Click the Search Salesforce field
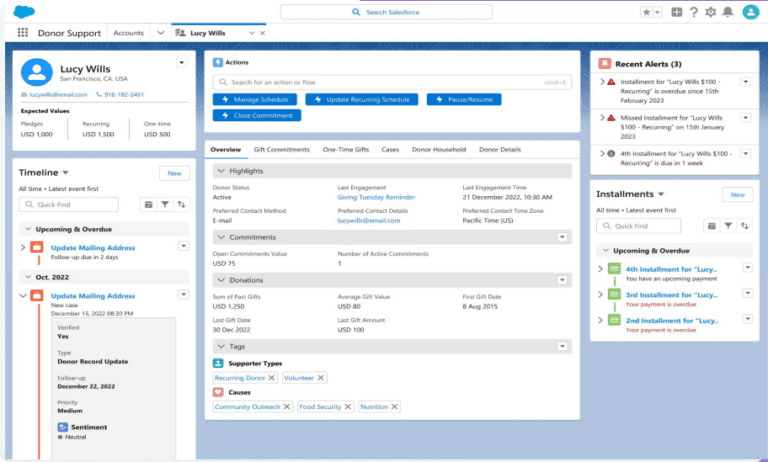 [x=386, y=12]
